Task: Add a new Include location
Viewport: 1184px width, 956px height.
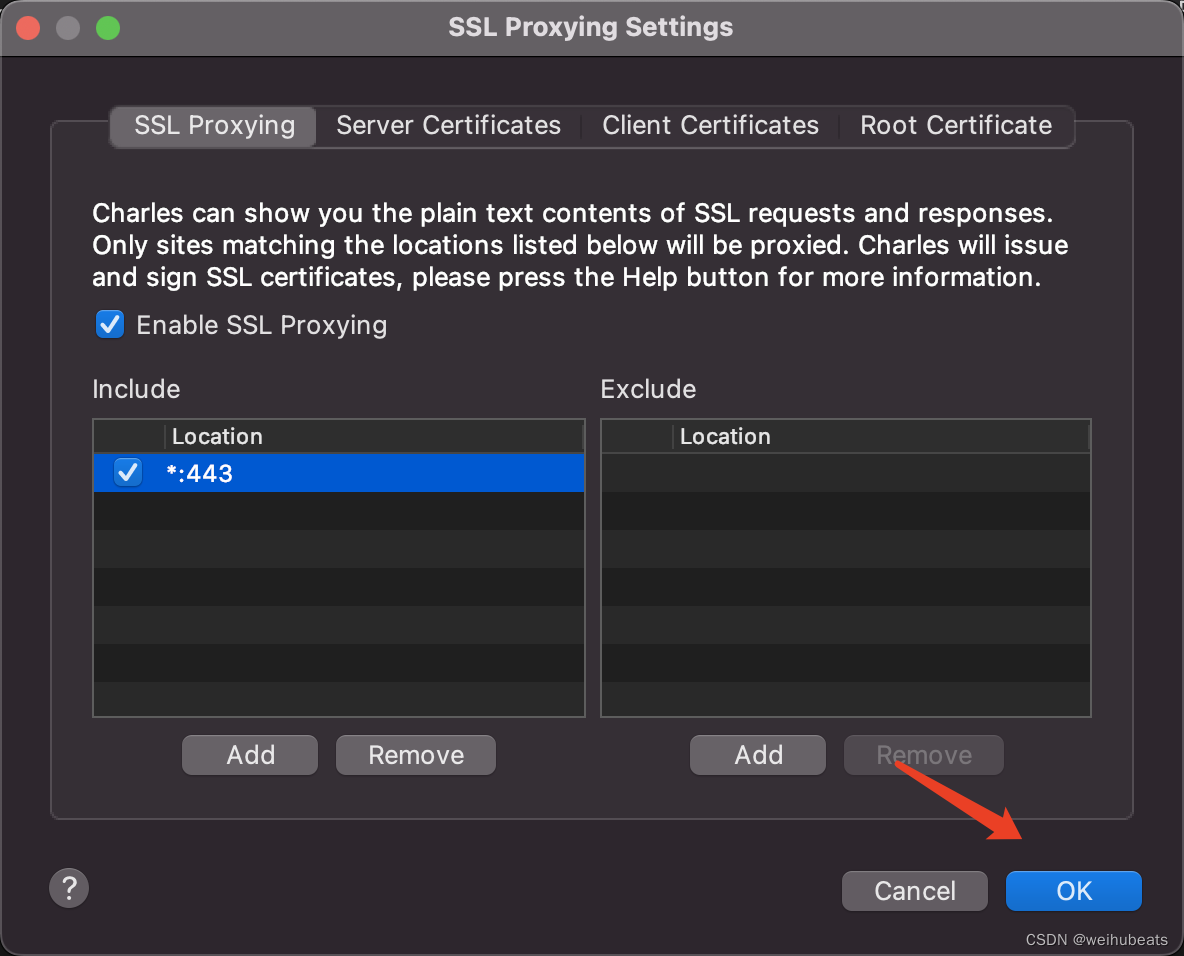Action: (250, 755)
